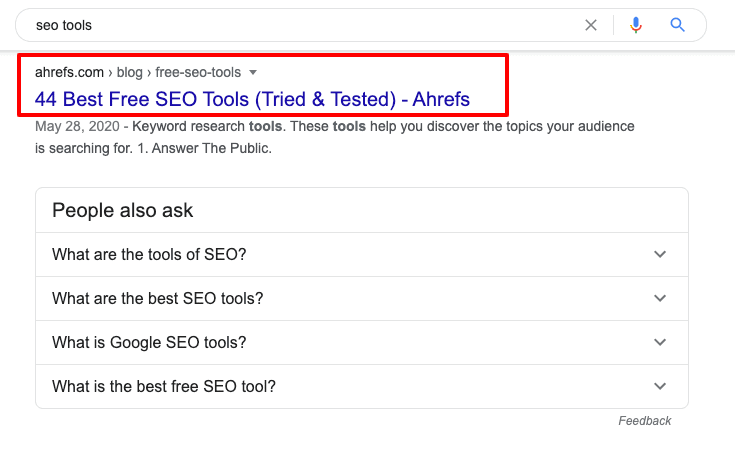
Task: Click the ahrefs.com breadcrumb domain
Action: point(69,72)
